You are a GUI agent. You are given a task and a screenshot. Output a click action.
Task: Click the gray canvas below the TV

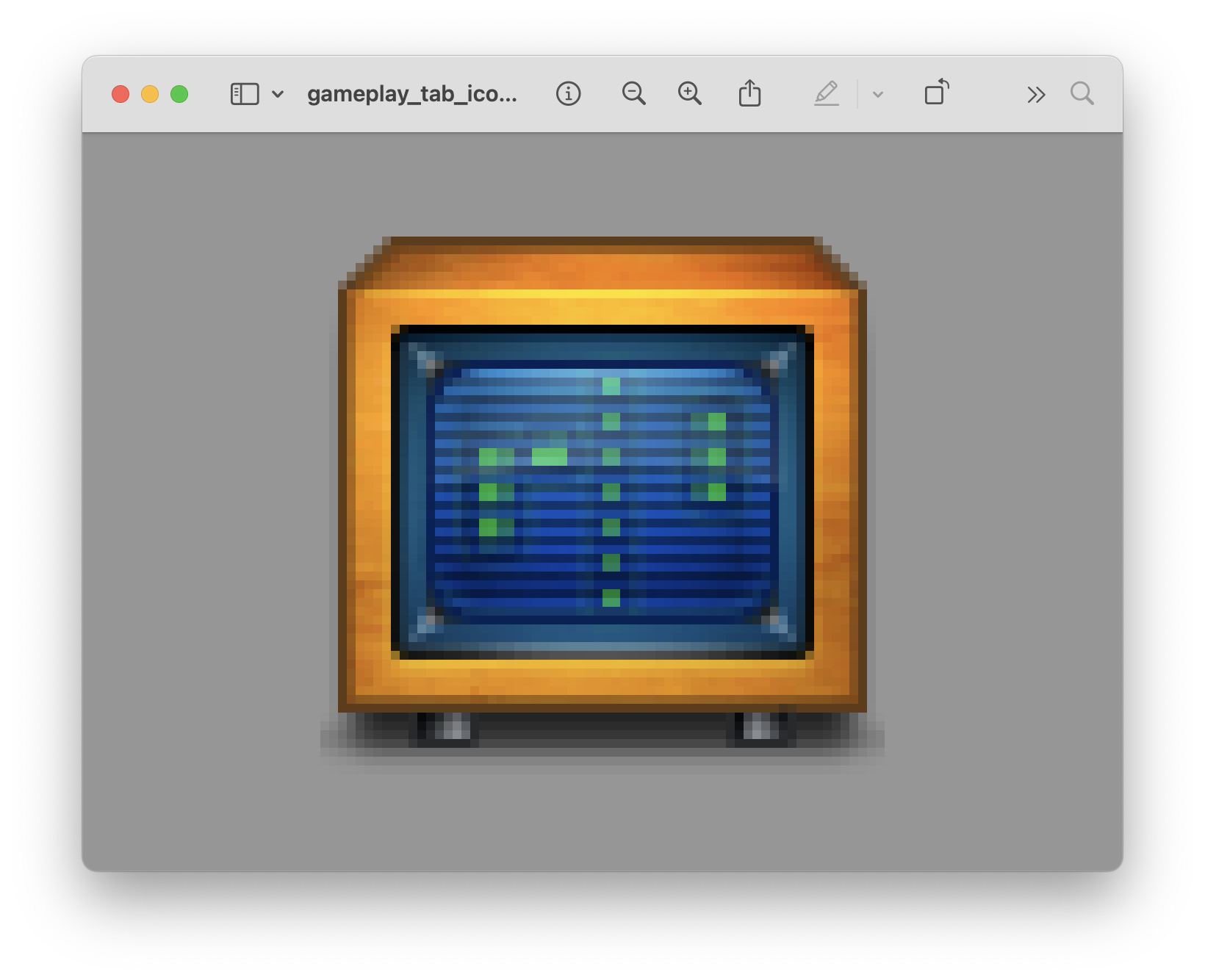pyautogui.click(x=602, y=815)
